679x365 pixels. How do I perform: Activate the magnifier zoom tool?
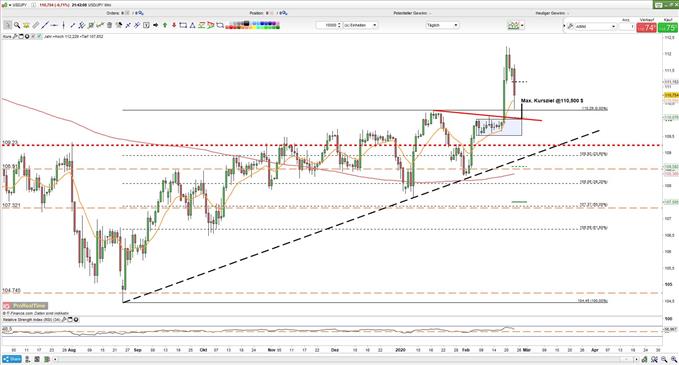click(x=17, y=25)
